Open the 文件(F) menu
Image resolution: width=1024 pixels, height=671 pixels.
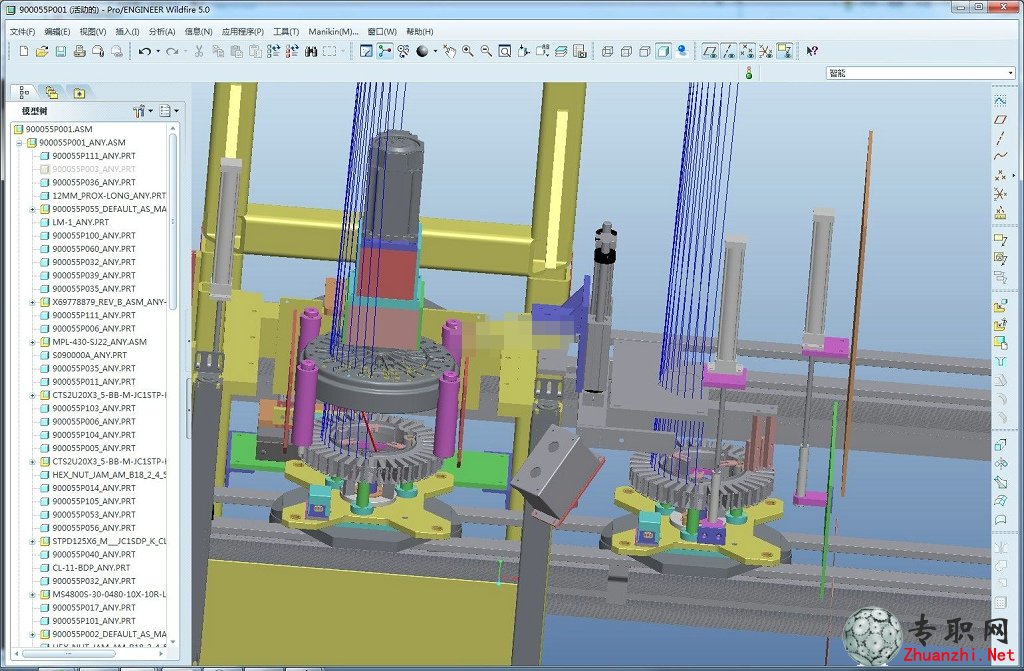pyautogui.click(x=22, y=31)
